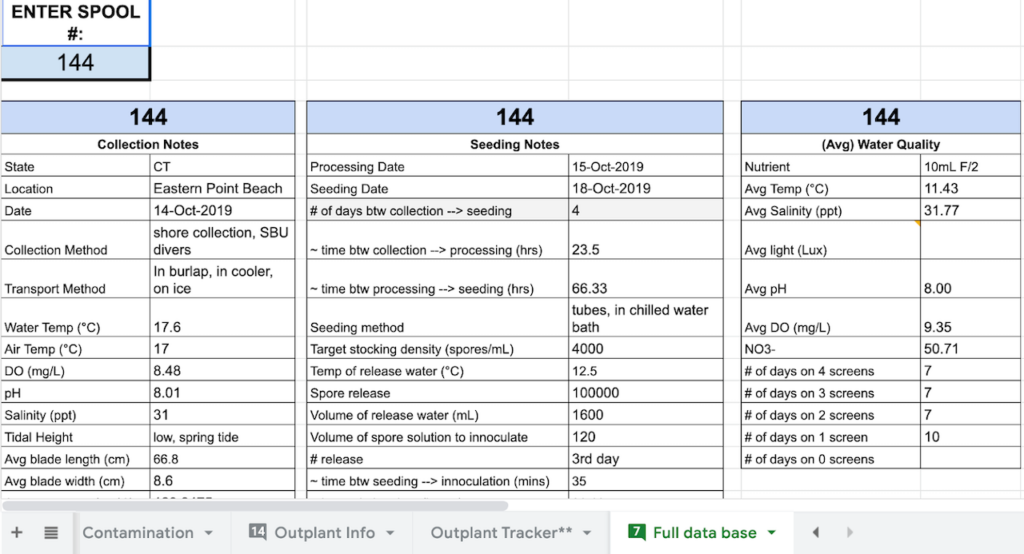Switch to the Contamination sheet tab
1024x554 pixels.
(x=137, y=533)
